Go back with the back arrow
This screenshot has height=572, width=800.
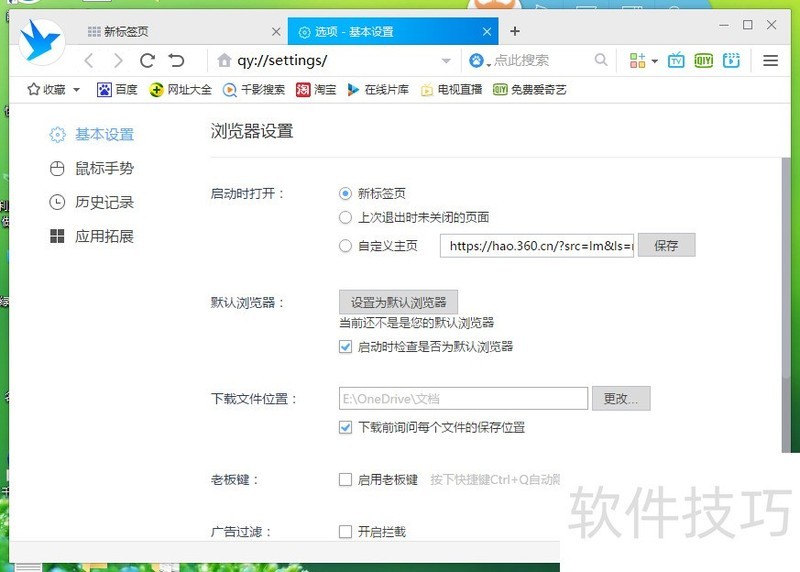tap(89, 61)
